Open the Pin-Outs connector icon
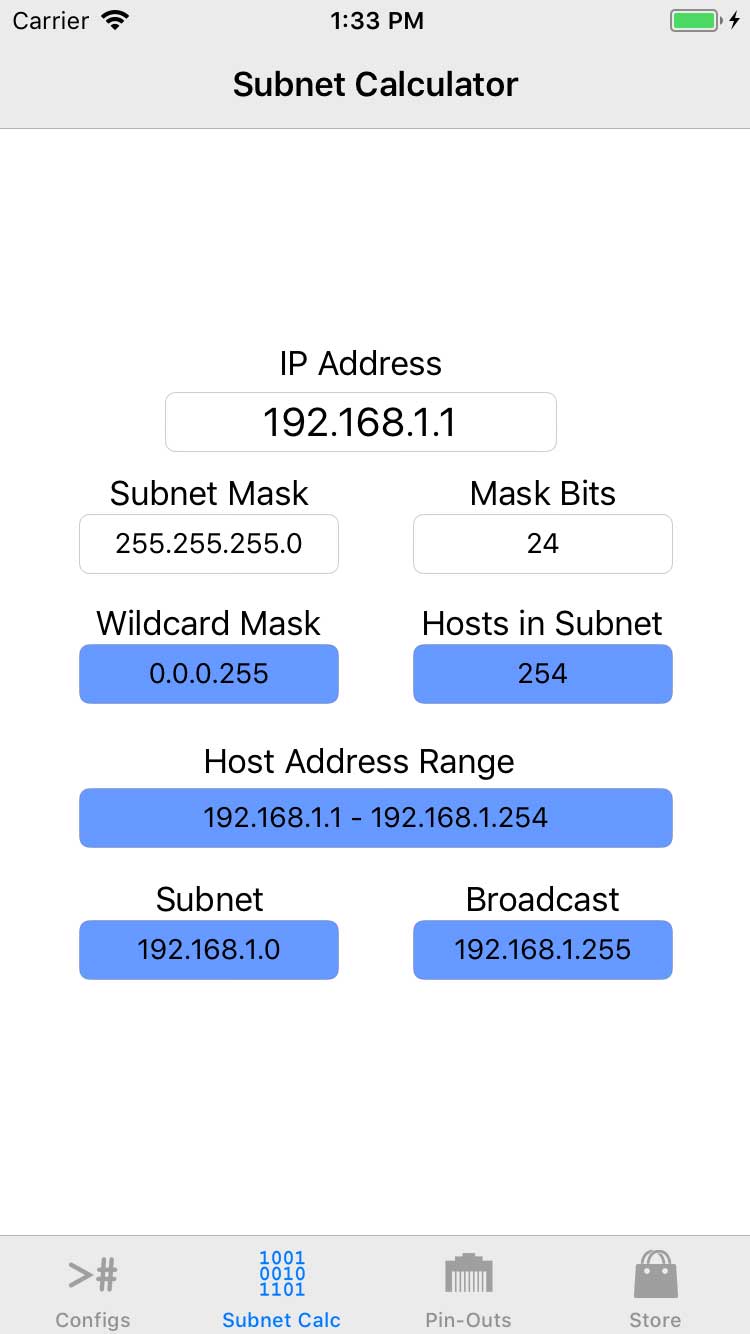 pyautogui.click(x=469, y=1273)
